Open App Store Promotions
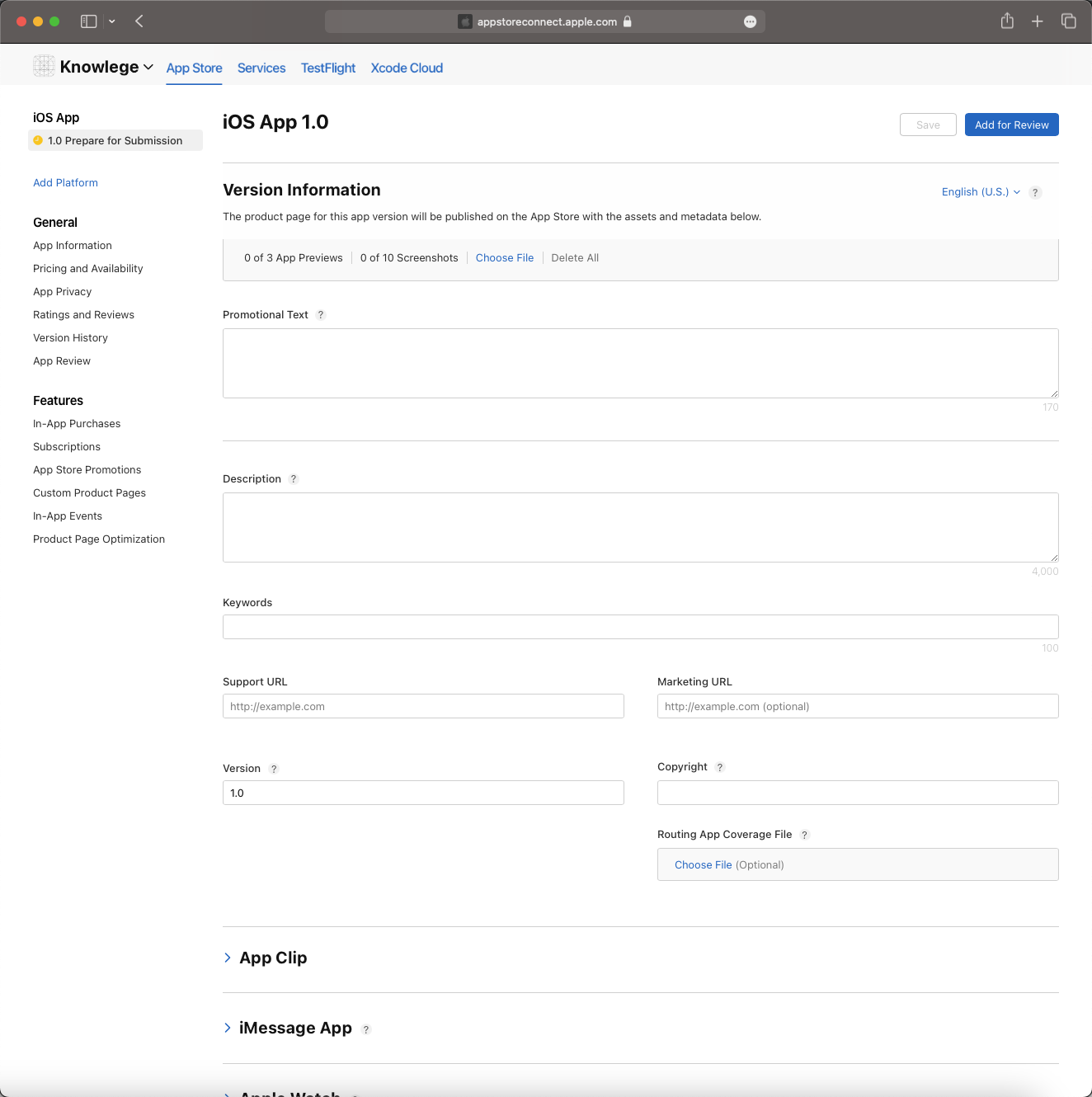Screen dimensions: 1092x1097 tap(87, 470)
